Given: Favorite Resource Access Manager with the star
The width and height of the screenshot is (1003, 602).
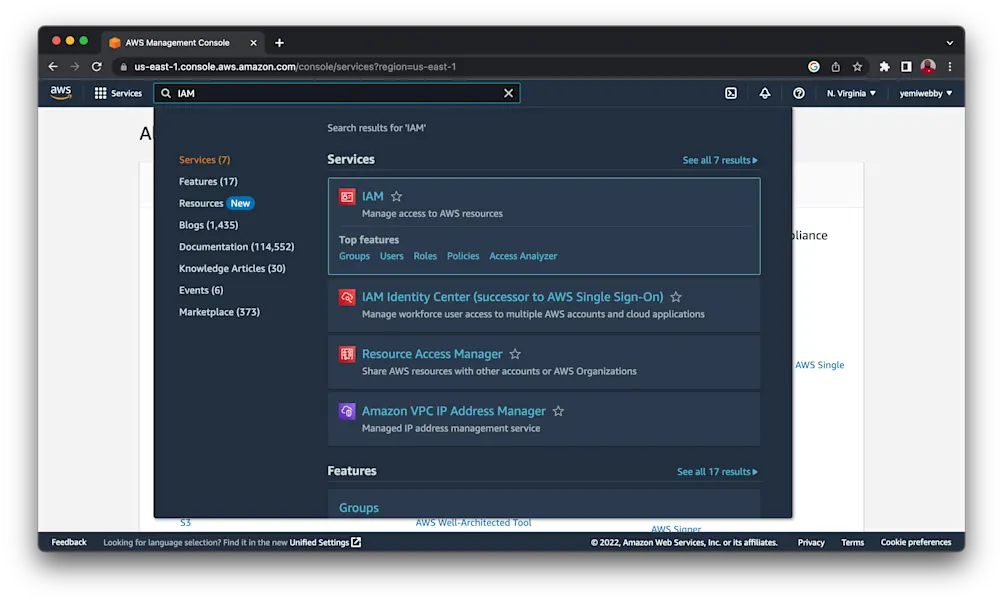Looking at the screenshot, I should 515,353.
